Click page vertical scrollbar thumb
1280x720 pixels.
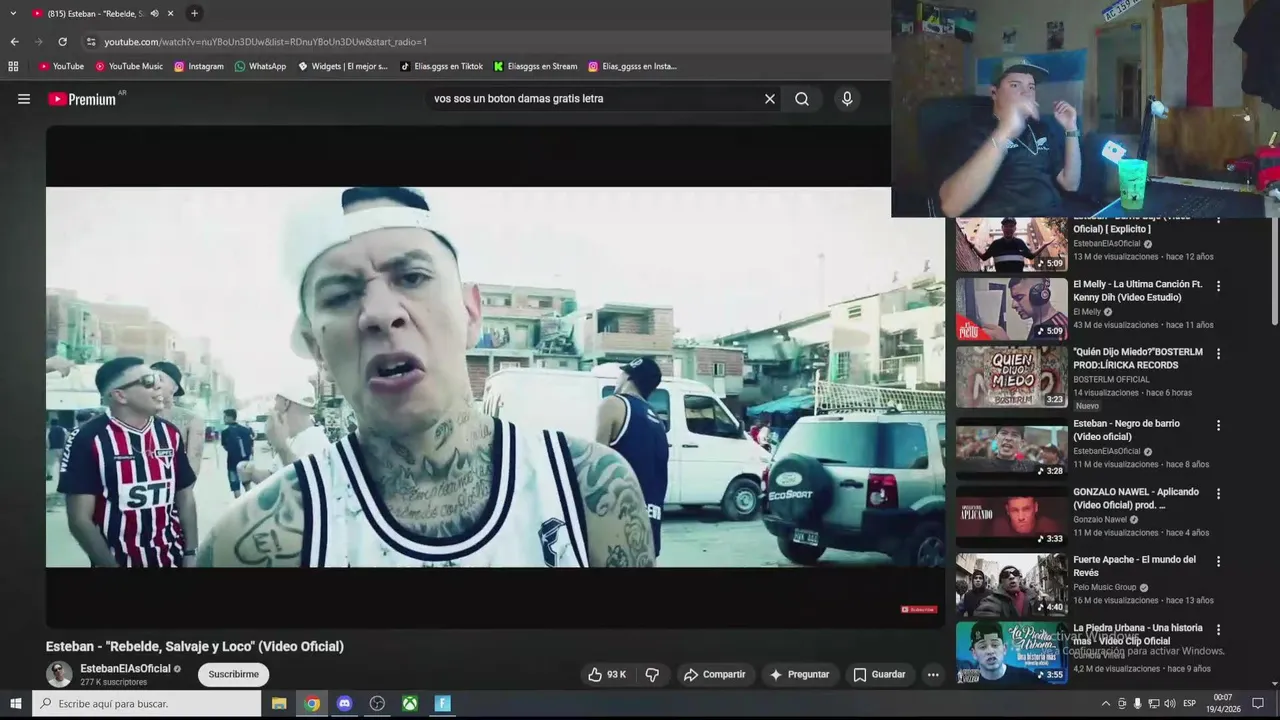tap(1274, 272)
